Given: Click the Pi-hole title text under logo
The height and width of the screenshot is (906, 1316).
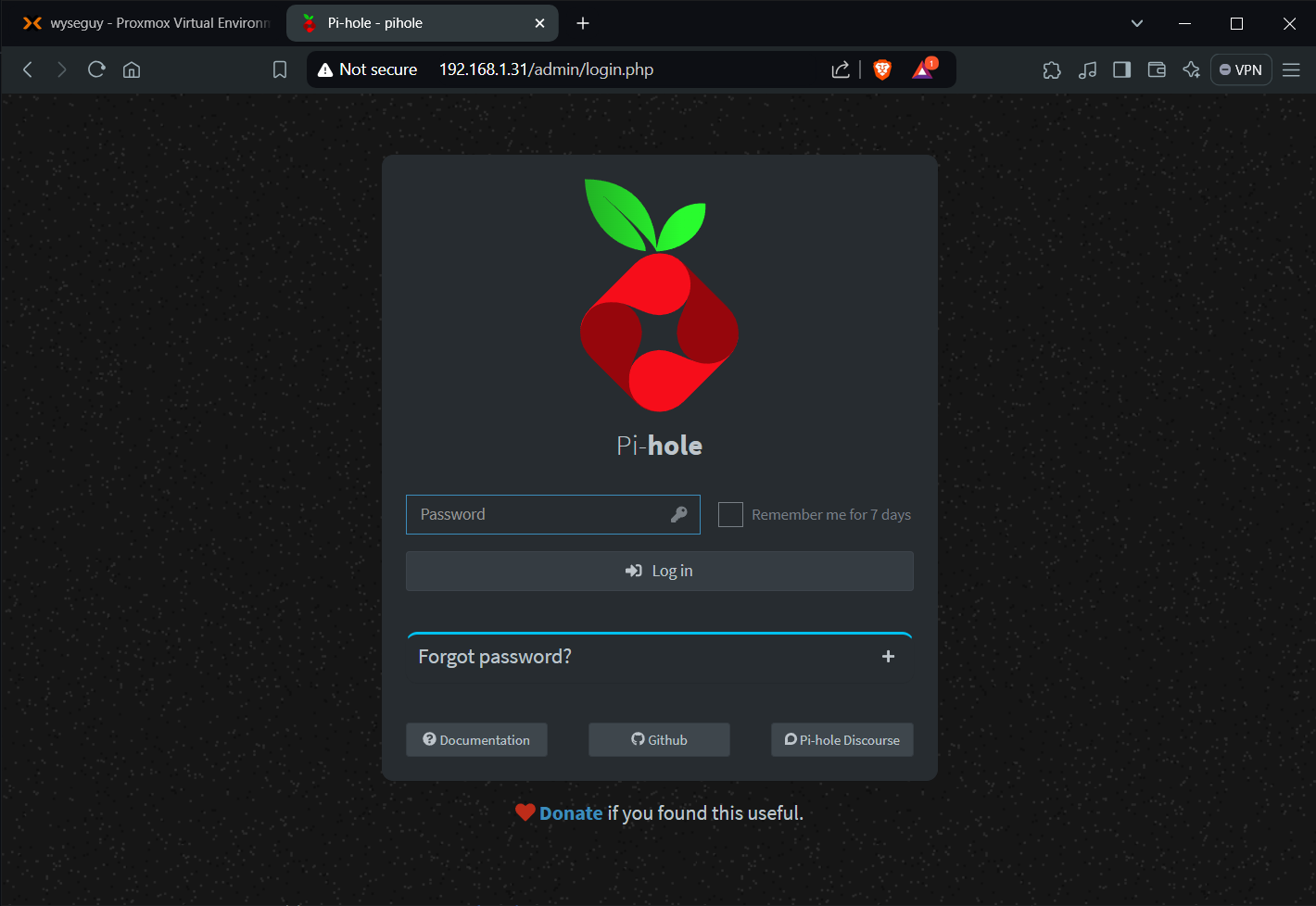Looking at the screenshot, I should pos(659,446).
